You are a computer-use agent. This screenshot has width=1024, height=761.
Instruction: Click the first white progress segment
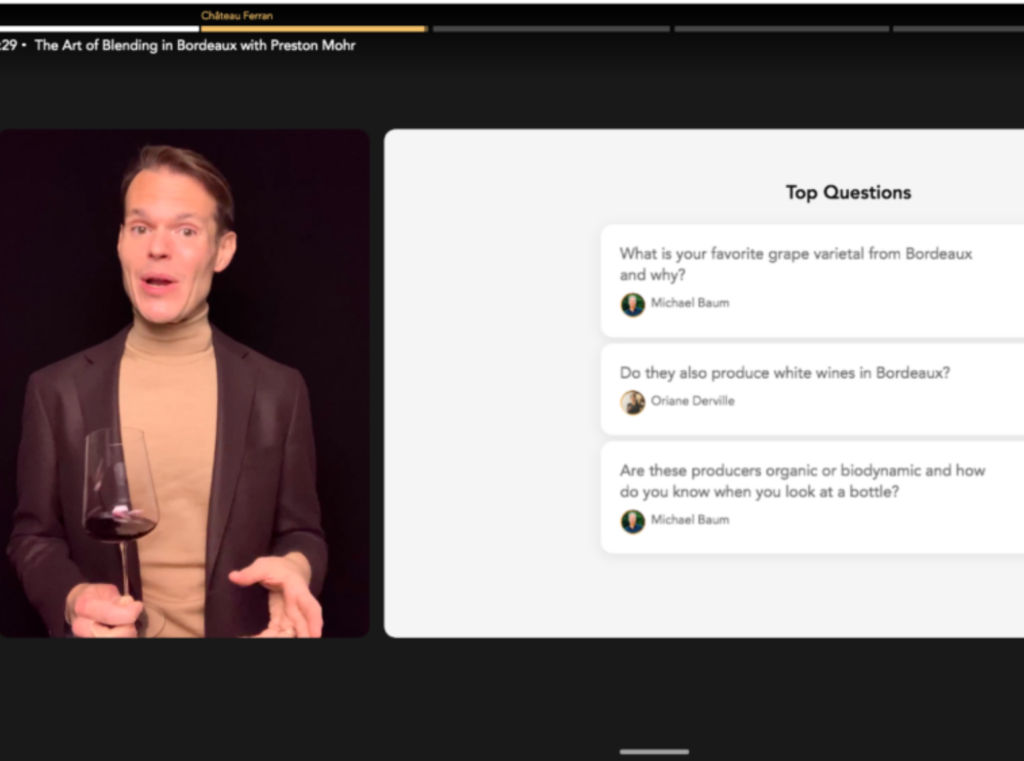point(99,29)
